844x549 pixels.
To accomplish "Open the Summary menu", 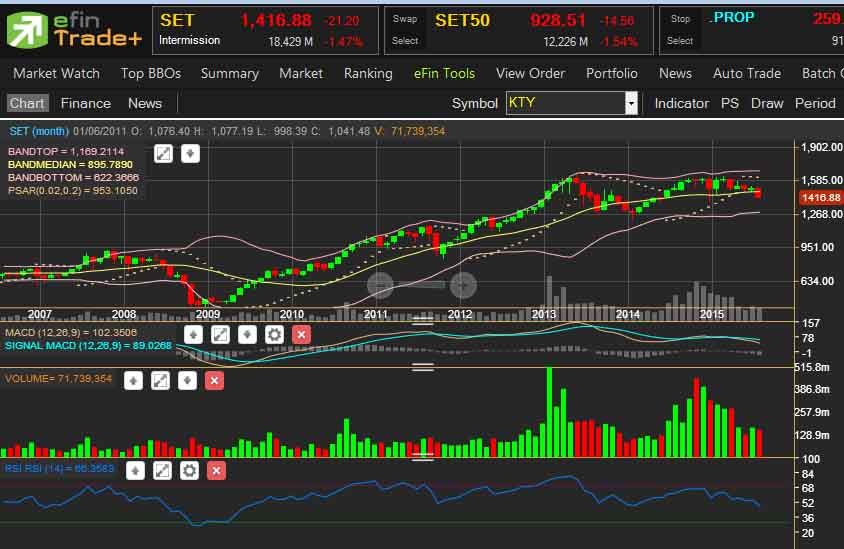I will click(x=230, y=73).
